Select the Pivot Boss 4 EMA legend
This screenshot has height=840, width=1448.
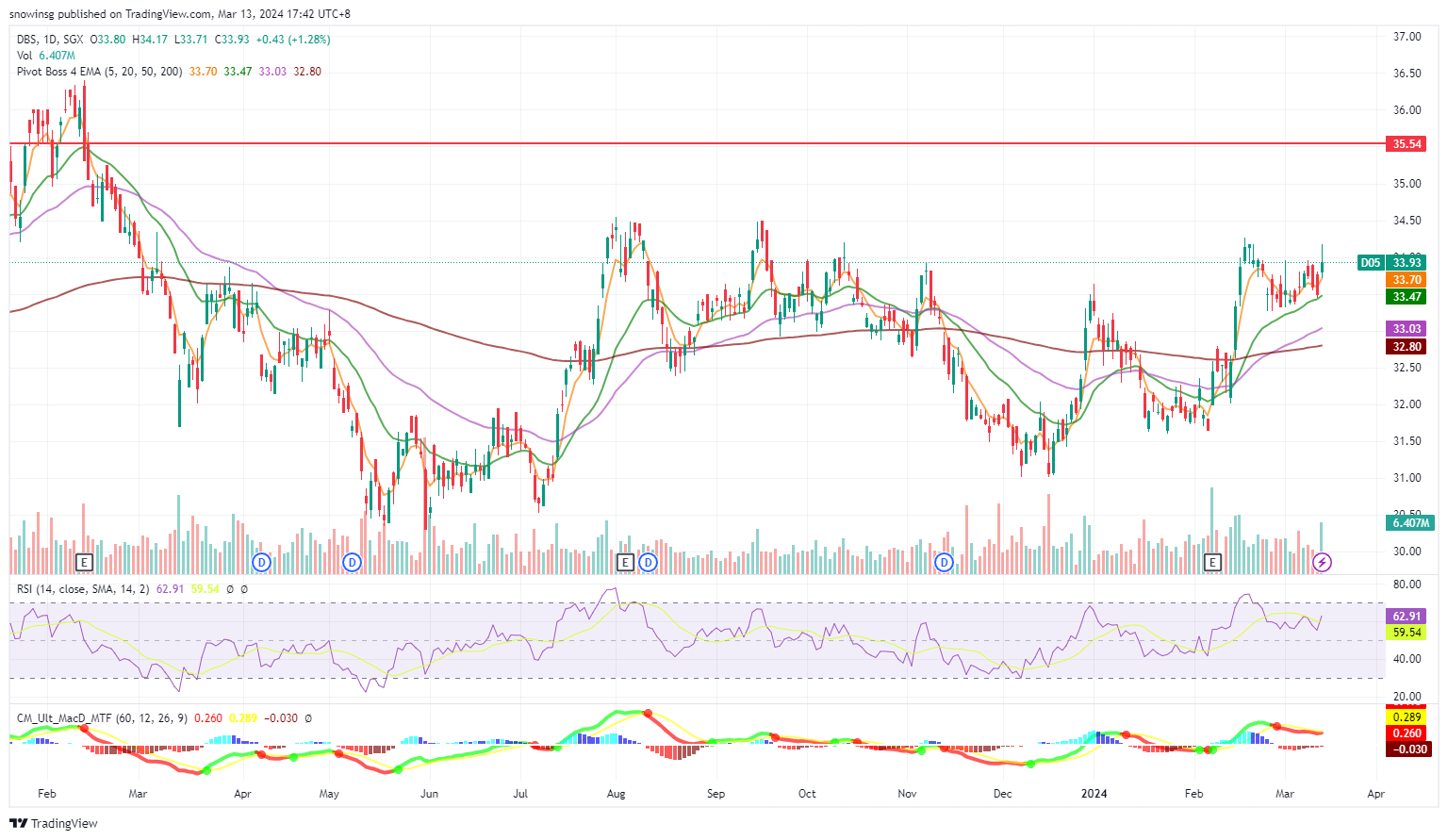pos(99,72)
